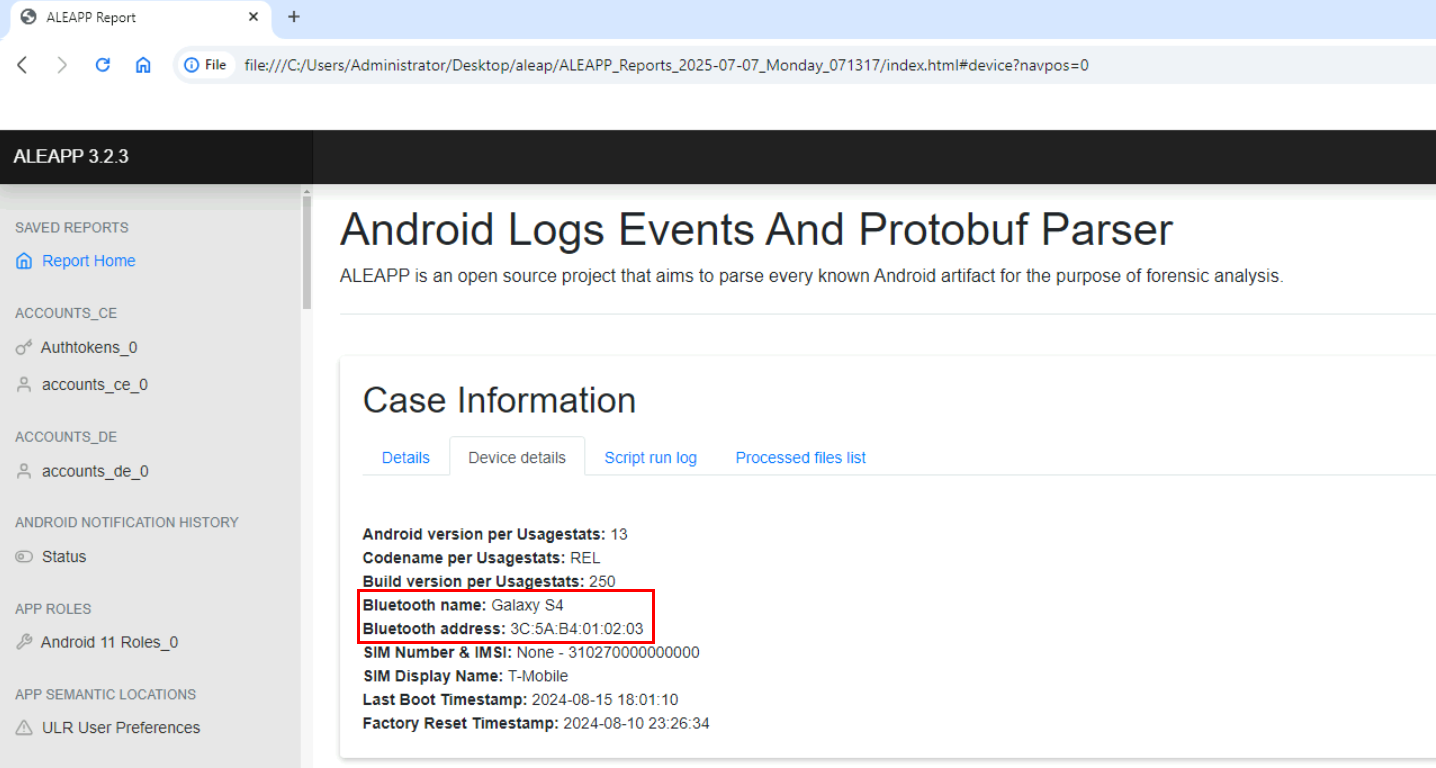
Task: Open the Script run log tab
Action: click(x=650, y=458)
